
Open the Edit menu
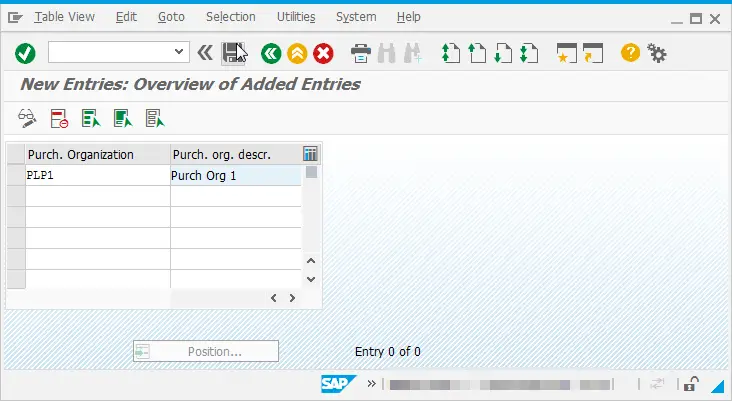126,17
